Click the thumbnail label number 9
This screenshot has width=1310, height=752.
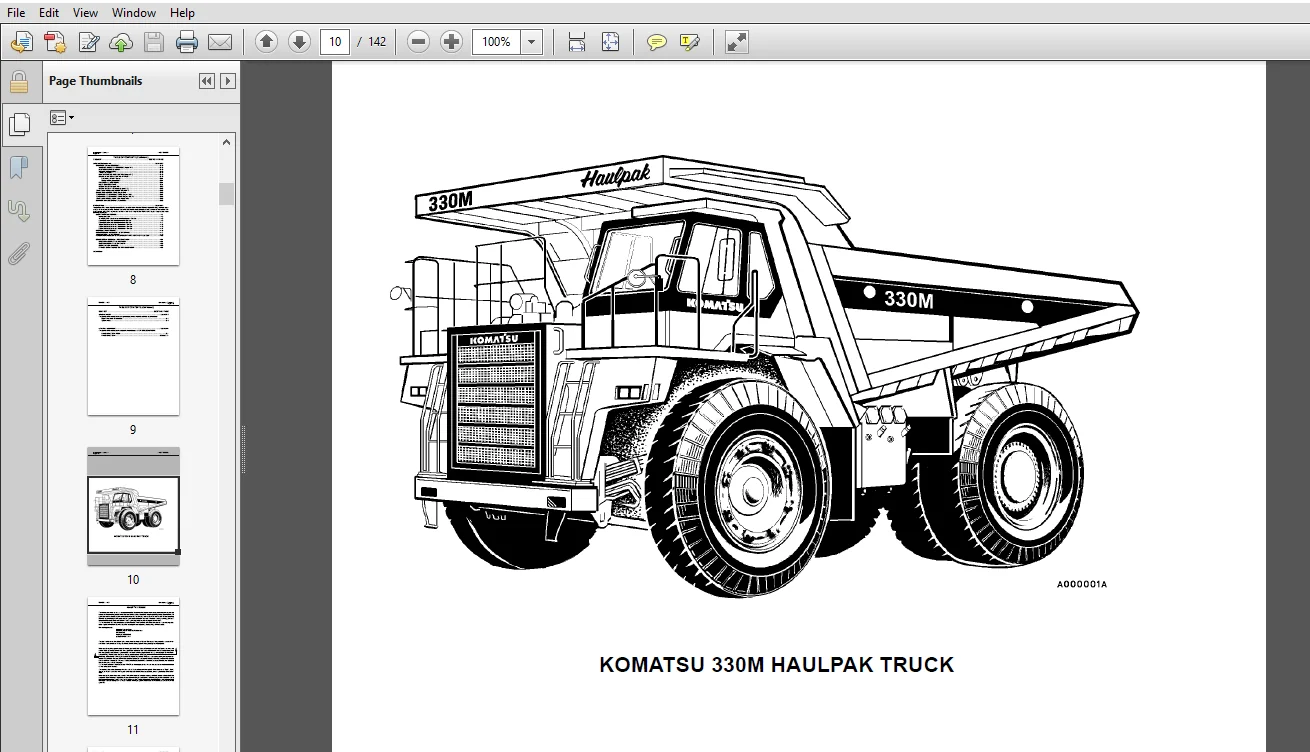click(x=133, y=430)
